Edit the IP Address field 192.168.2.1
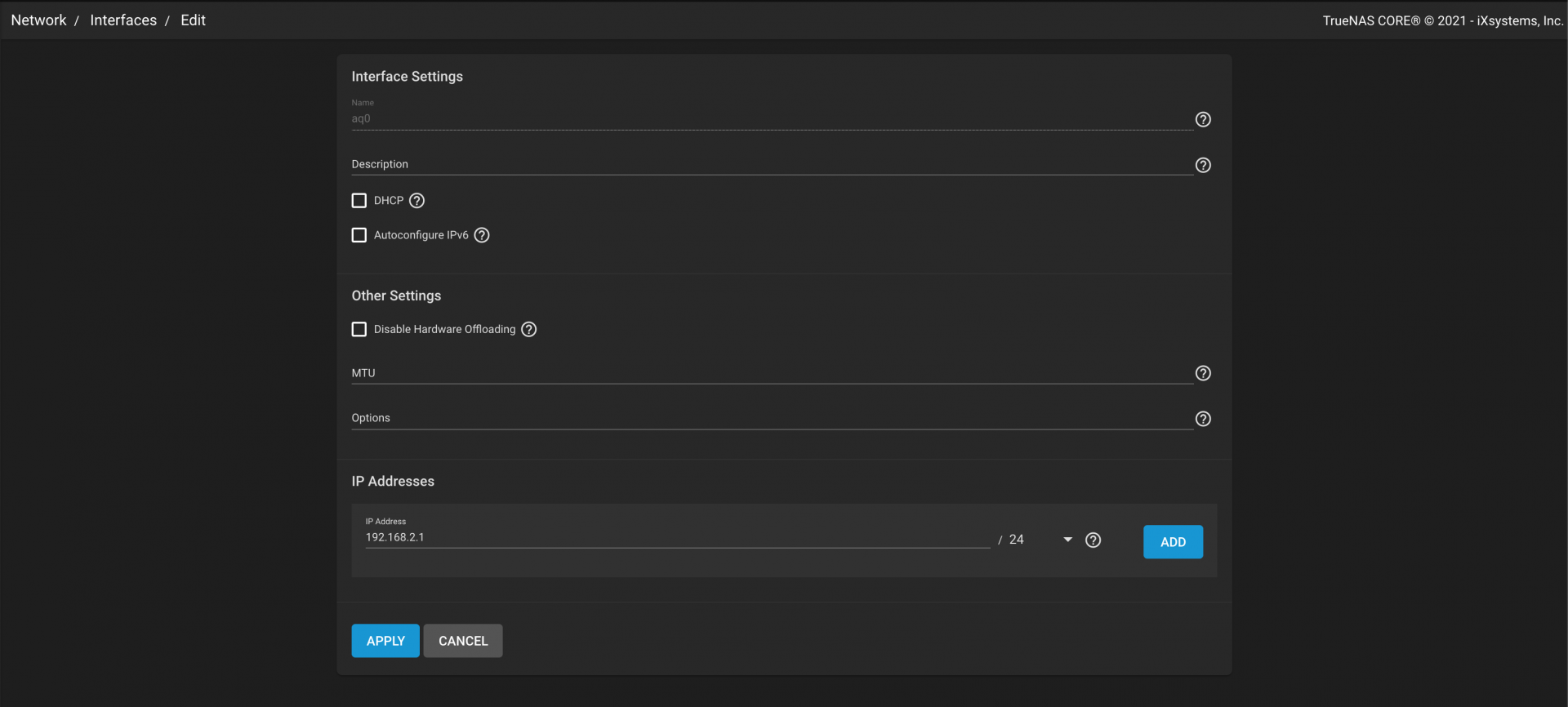Image resolution: width=1568 pixels, height=707 pixels. 677,537
